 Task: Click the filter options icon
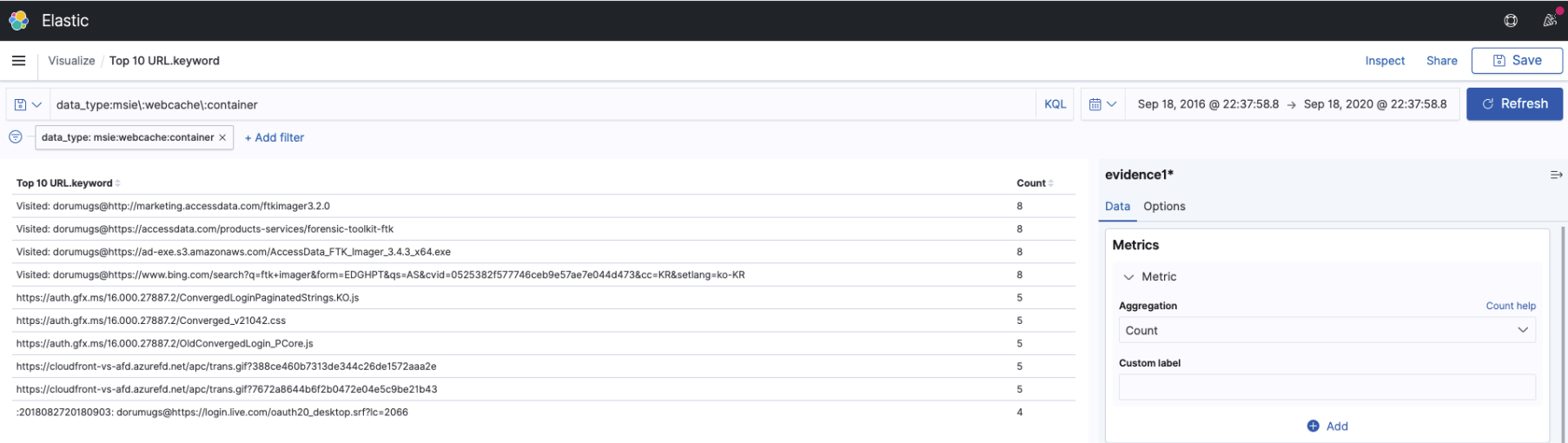tap(16, 137)
